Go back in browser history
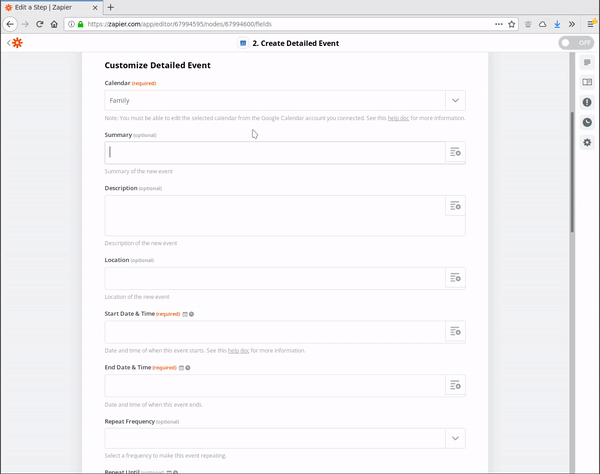This screenshot has height=474, width=600. click(10, 24)
